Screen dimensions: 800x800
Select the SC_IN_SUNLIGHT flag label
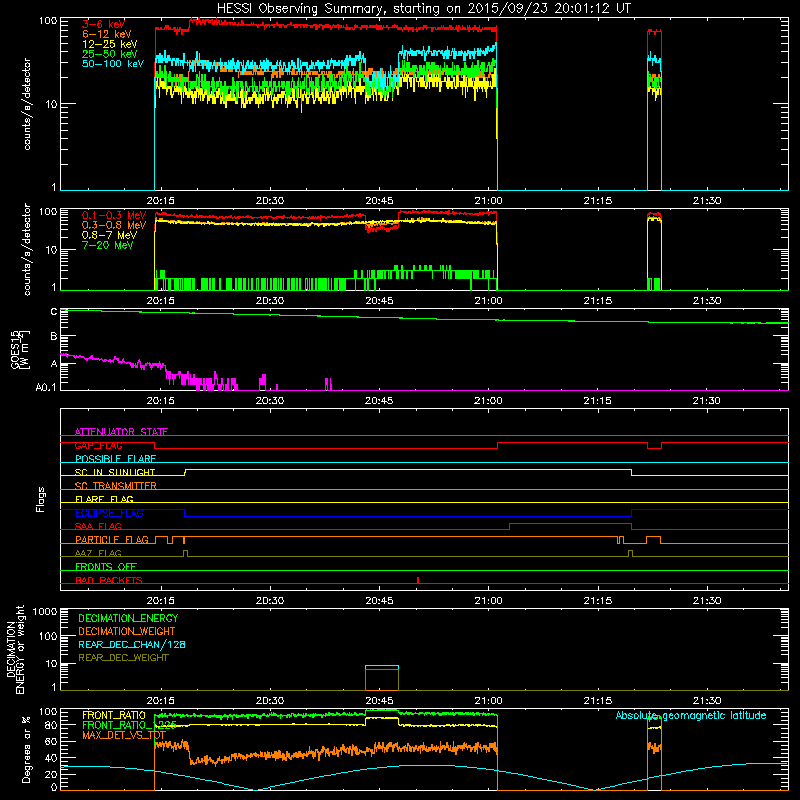115,472
